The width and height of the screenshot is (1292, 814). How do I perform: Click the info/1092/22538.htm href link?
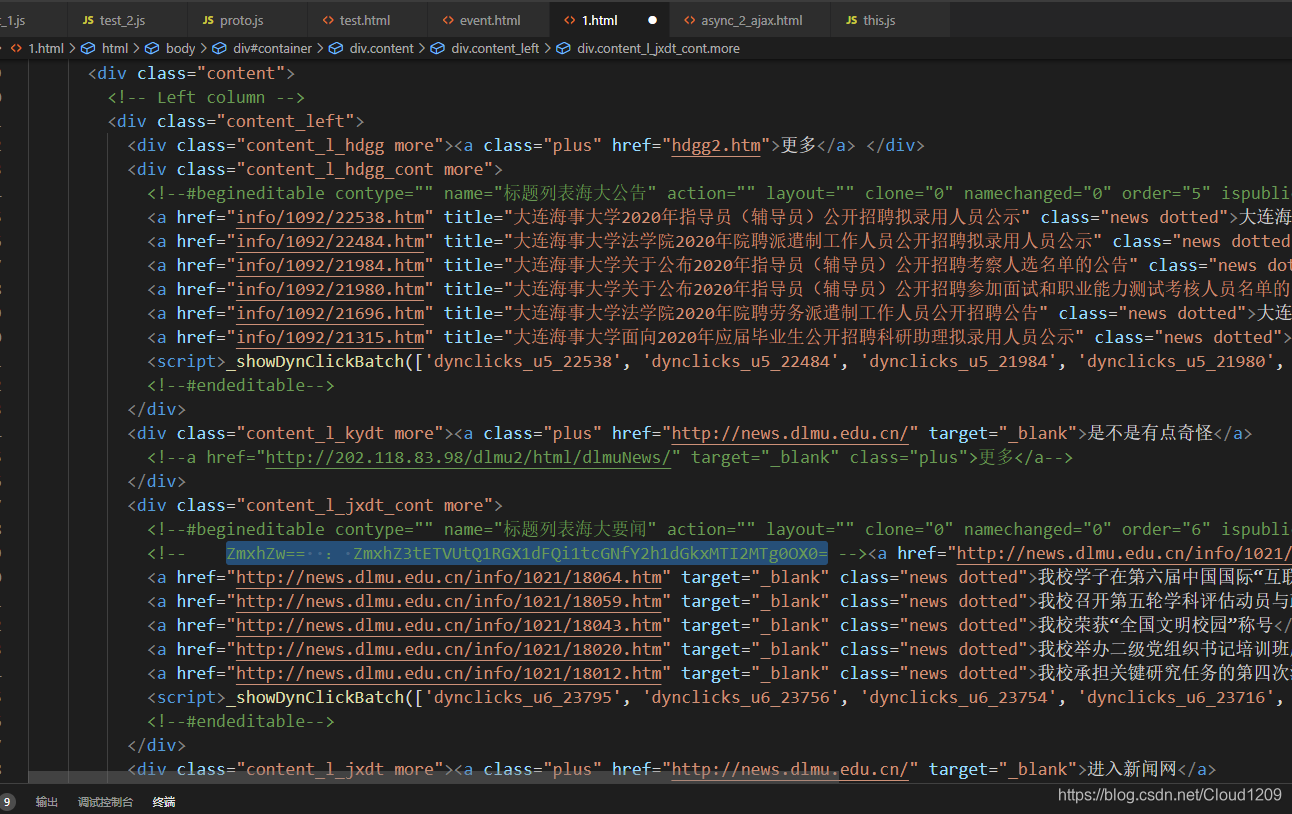330,218
